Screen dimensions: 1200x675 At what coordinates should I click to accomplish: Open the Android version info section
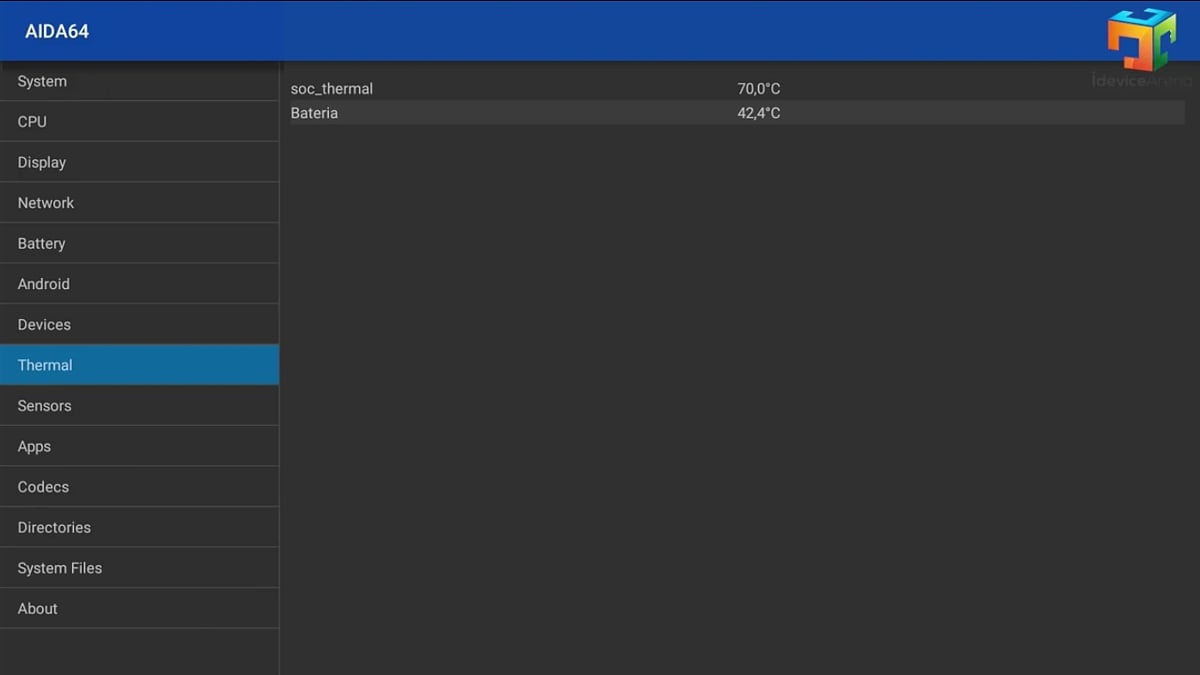point(43,283)
